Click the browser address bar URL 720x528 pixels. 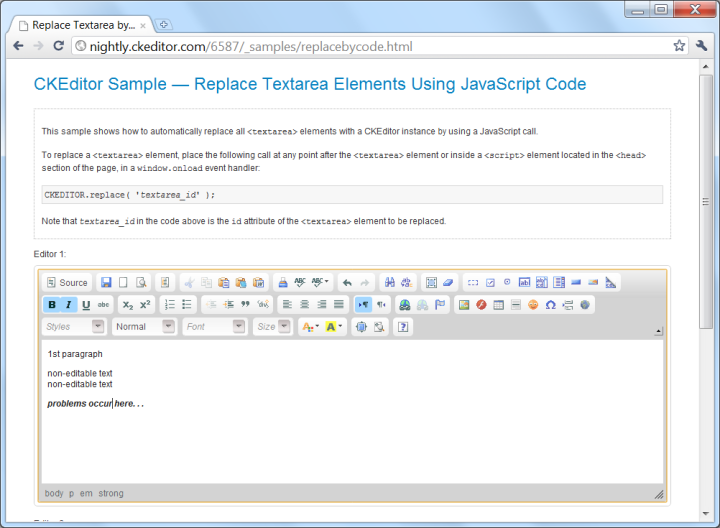coord(250,46)
